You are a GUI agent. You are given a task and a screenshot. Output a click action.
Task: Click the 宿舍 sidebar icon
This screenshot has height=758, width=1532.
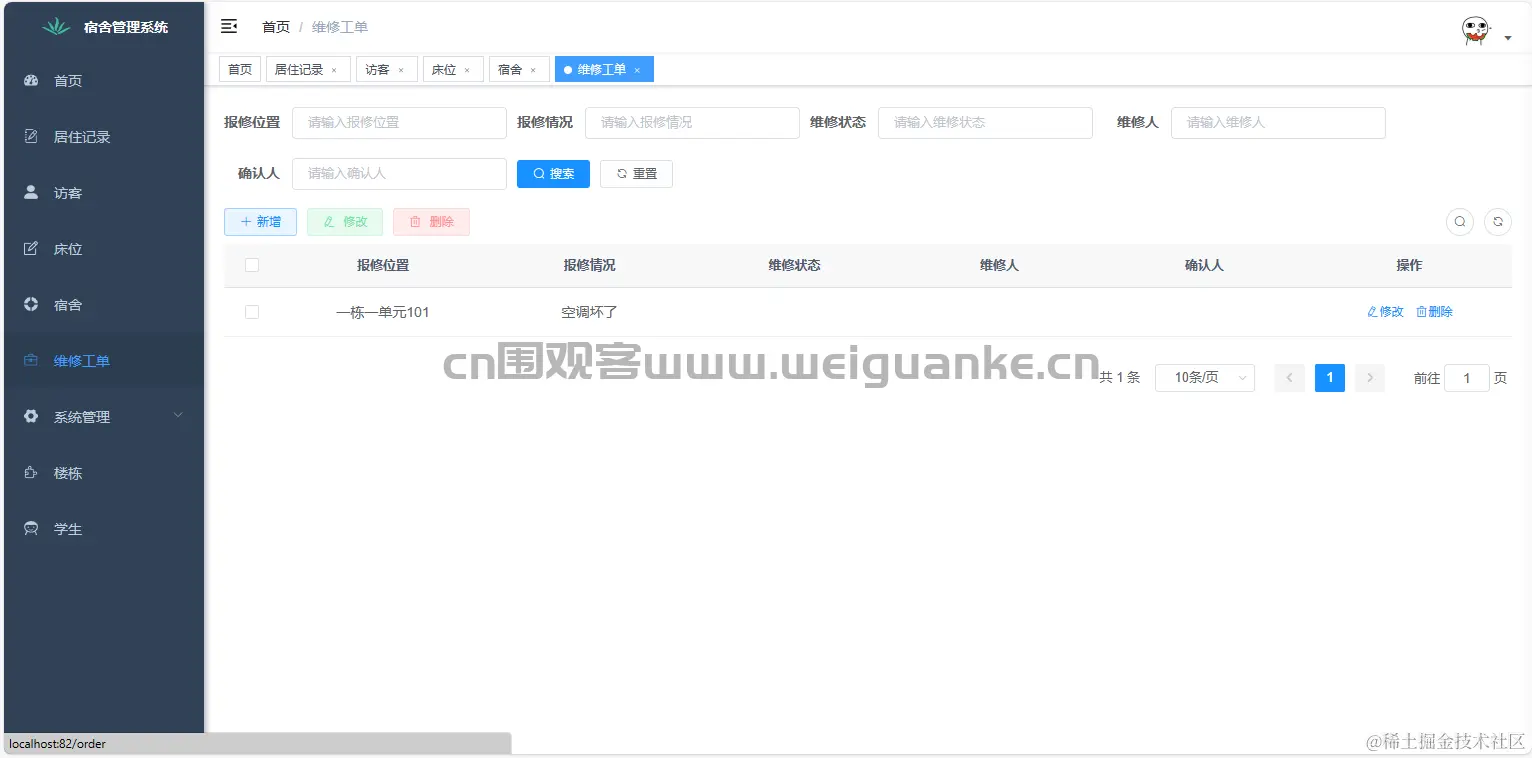pyautogui.click(x=31, y=305)
